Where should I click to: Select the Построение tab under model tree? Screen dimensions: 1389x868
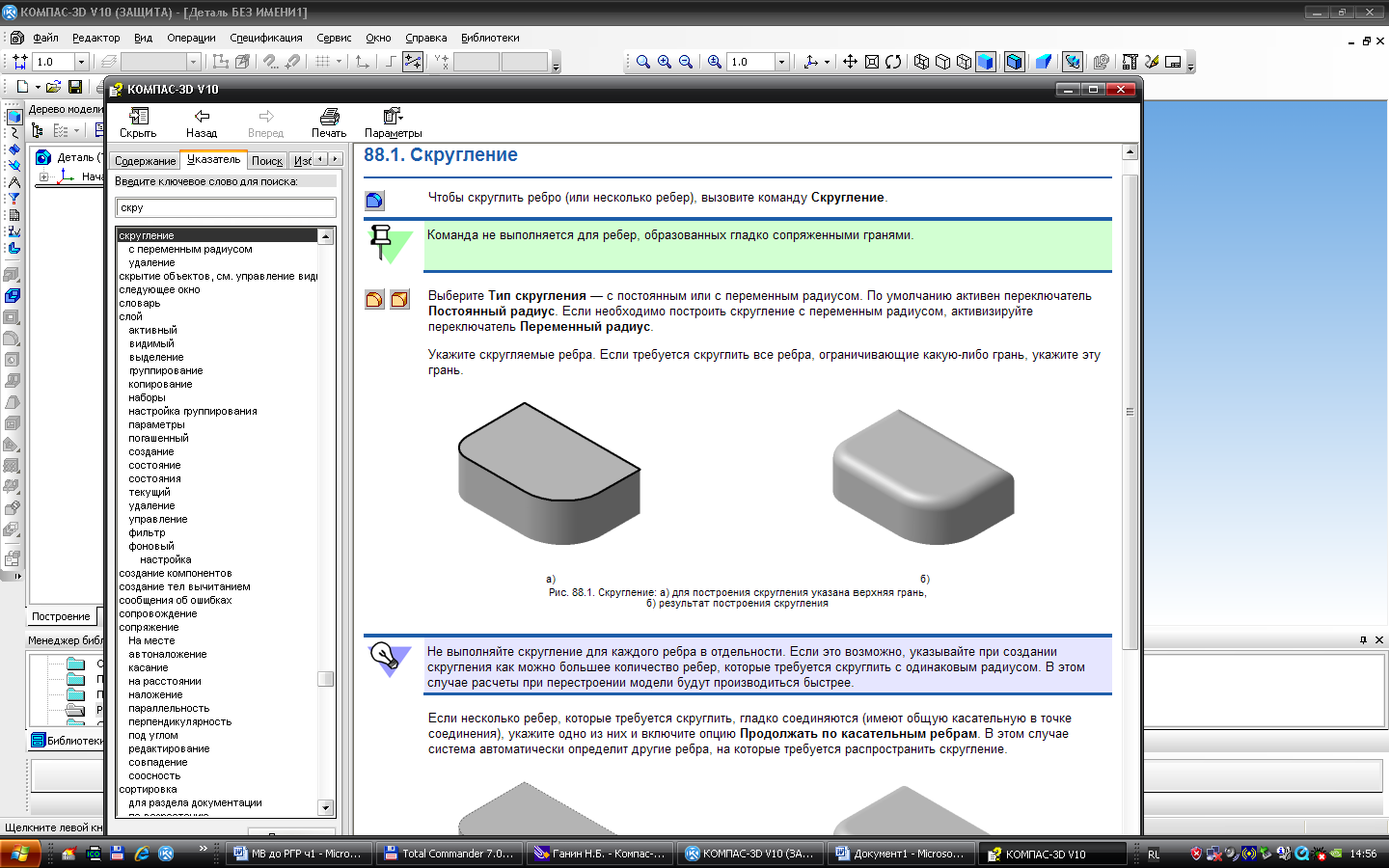(x=61, y=616)
